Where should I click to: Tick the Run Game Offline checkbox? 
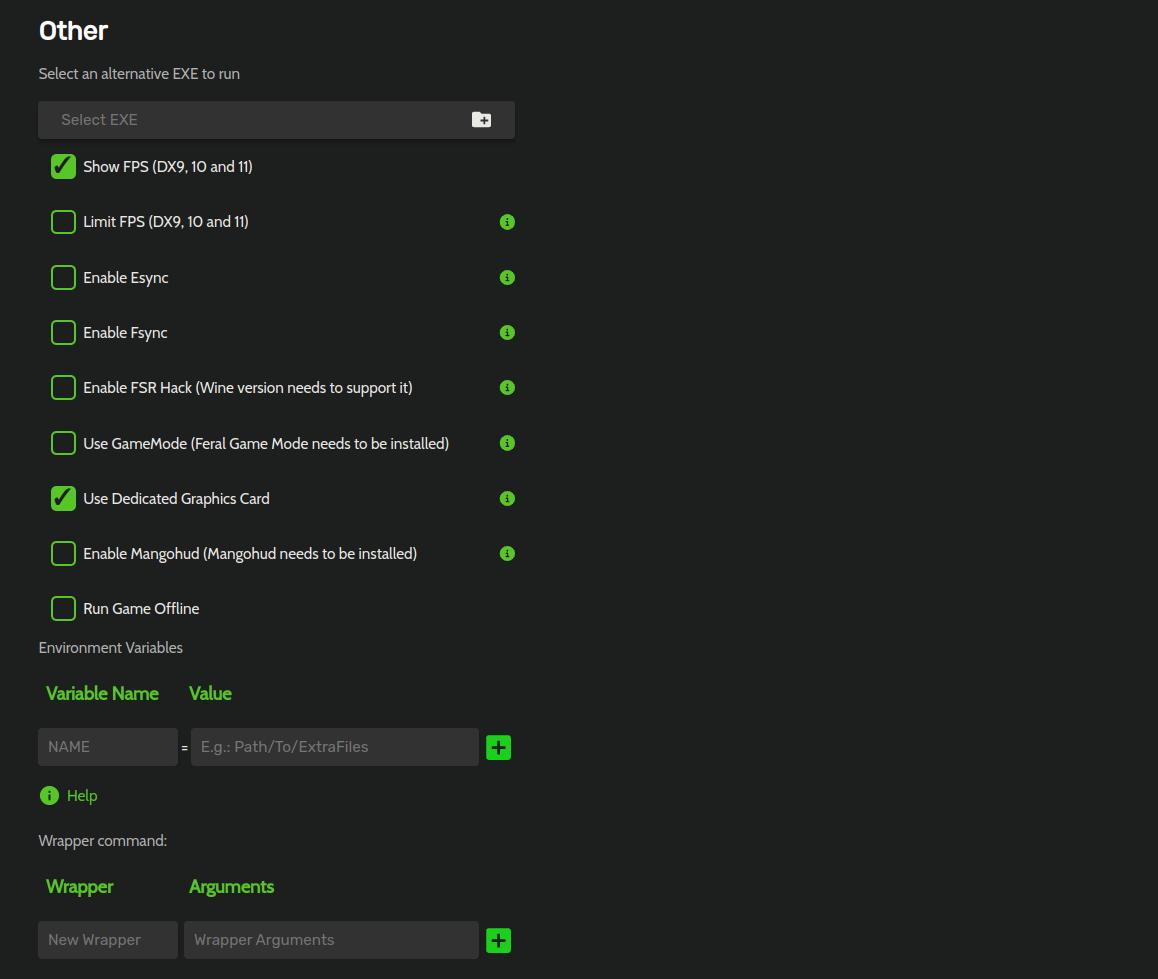(x=63, y=608)
